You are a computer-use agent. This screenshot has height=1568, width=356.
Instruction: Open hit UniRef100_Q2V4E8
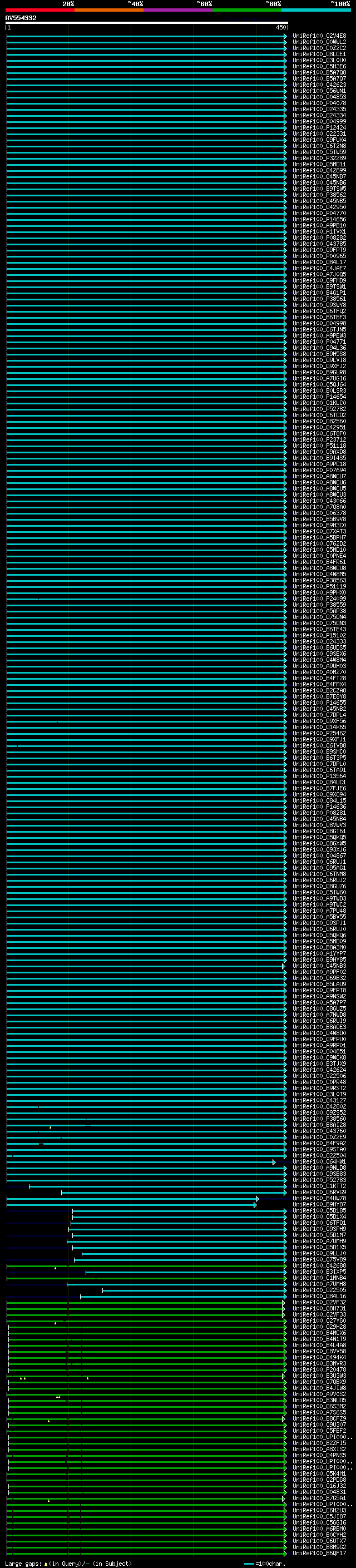click(x=319, y=36)
